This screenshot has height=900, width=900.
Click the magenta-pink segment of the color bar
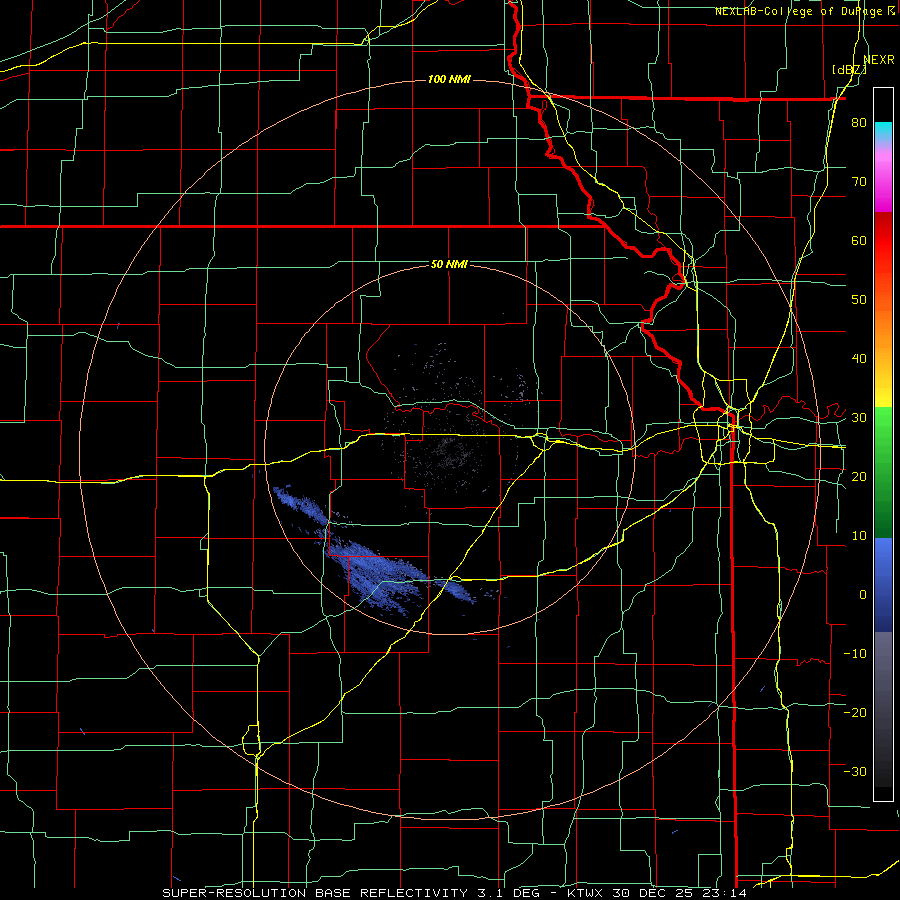click(883, 178)
